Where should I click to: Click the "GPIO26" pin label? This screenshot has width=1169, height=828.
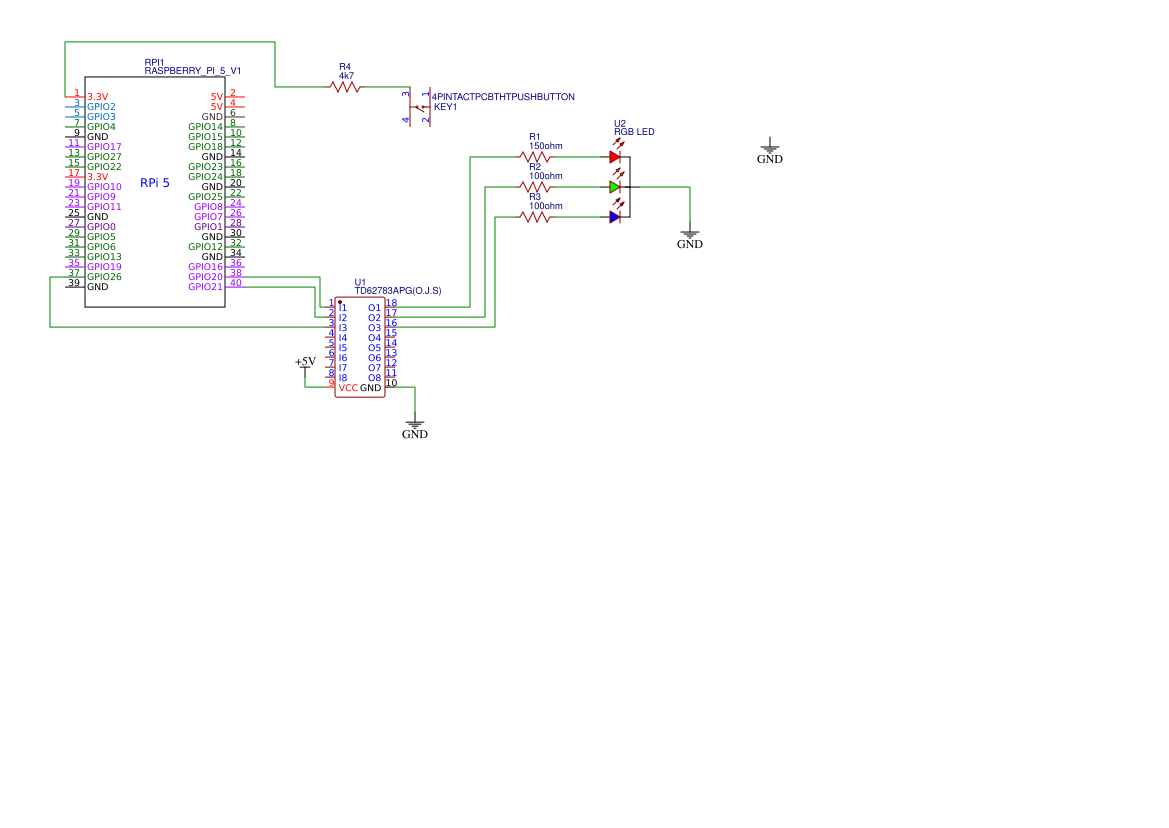click(x=104, y=276)
